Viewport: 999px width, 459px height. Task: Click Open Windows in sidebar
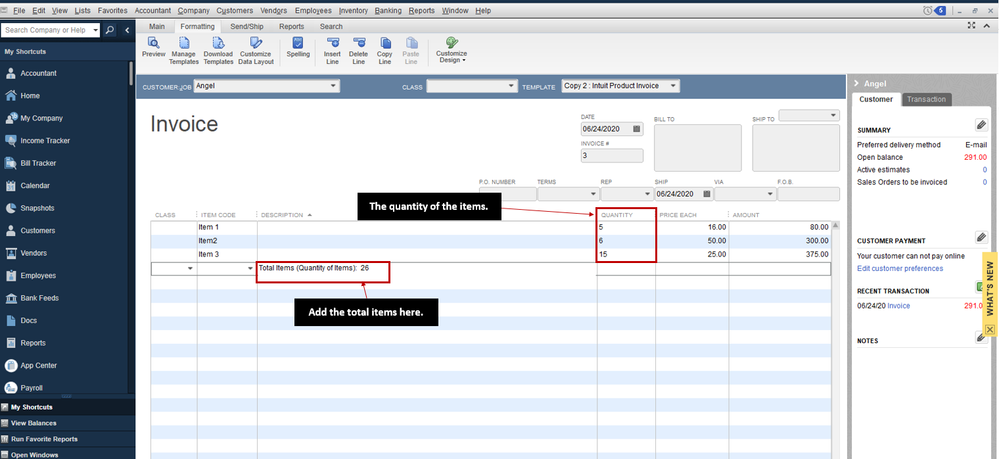tap(34, 455)
